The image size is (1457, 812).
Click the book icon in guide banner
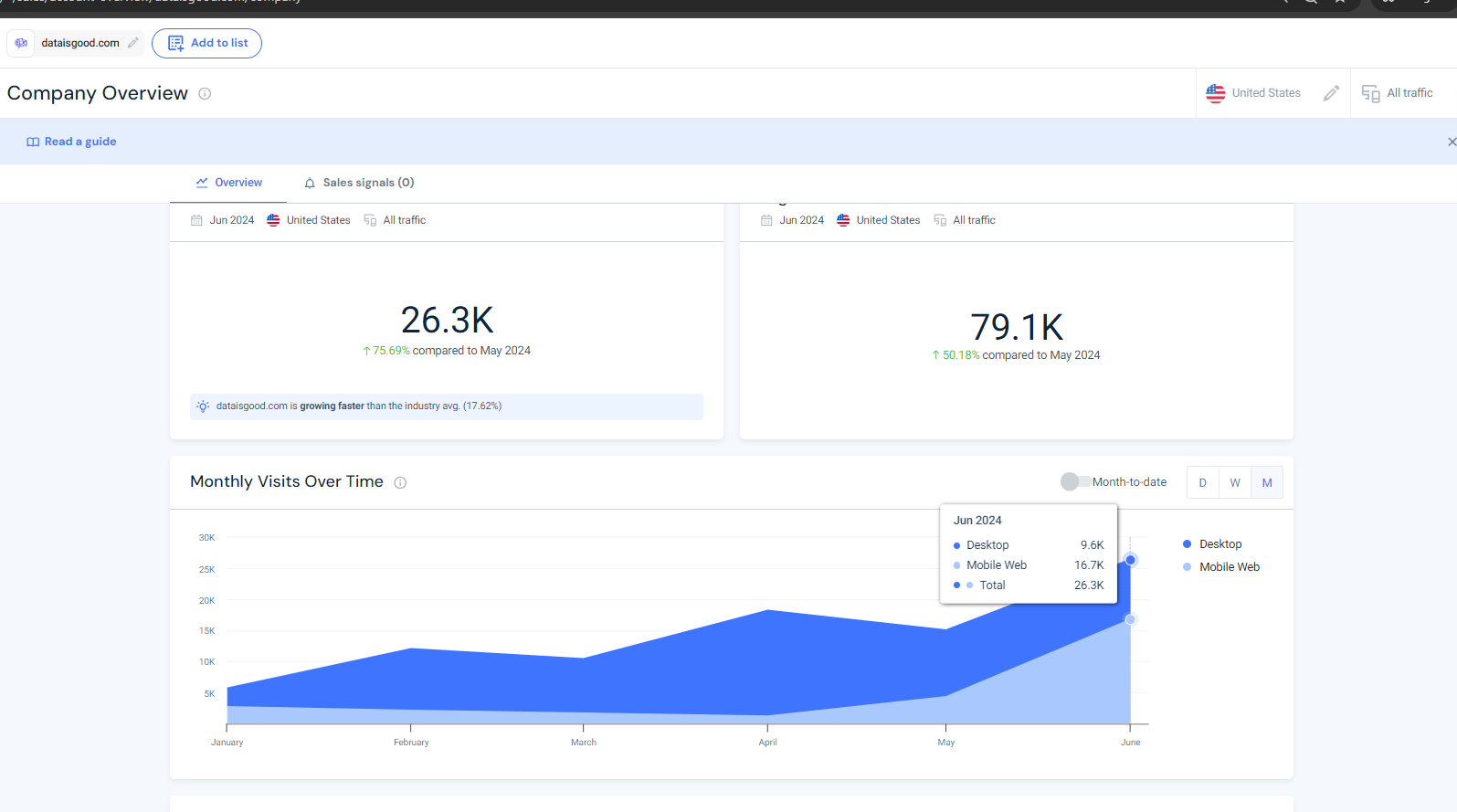point(33,142)
